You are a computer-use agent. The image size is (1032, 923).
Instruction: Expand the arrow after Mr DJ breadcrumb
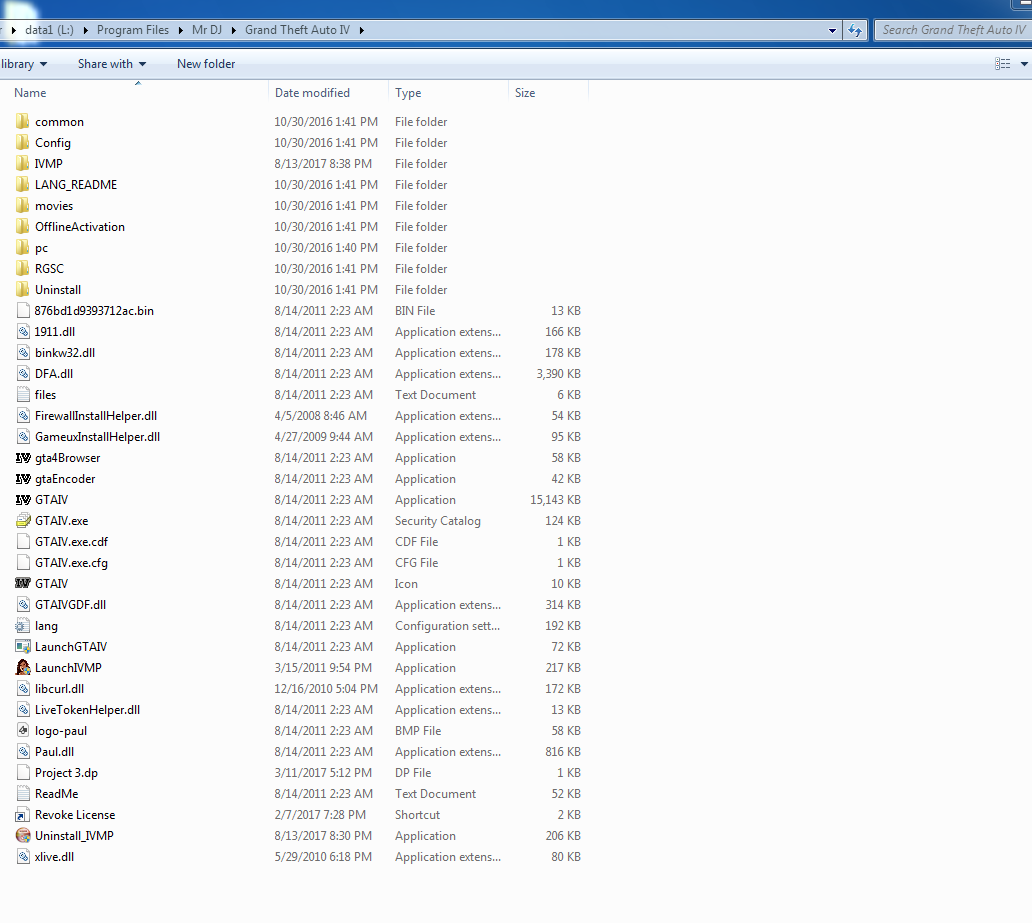(233, 30)
